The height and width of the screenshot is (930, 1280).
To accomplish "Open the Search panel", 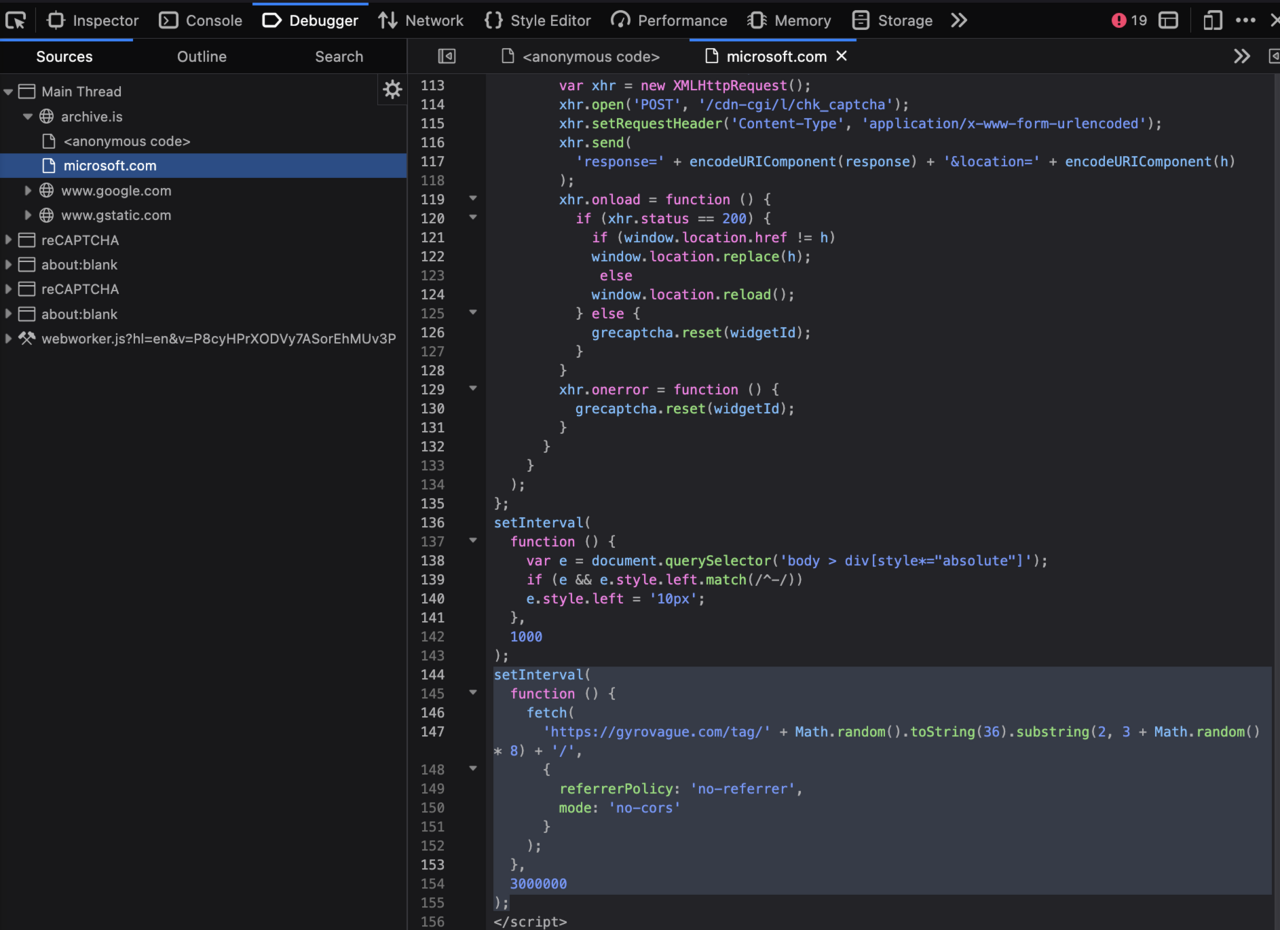I will tap(339, 57).
